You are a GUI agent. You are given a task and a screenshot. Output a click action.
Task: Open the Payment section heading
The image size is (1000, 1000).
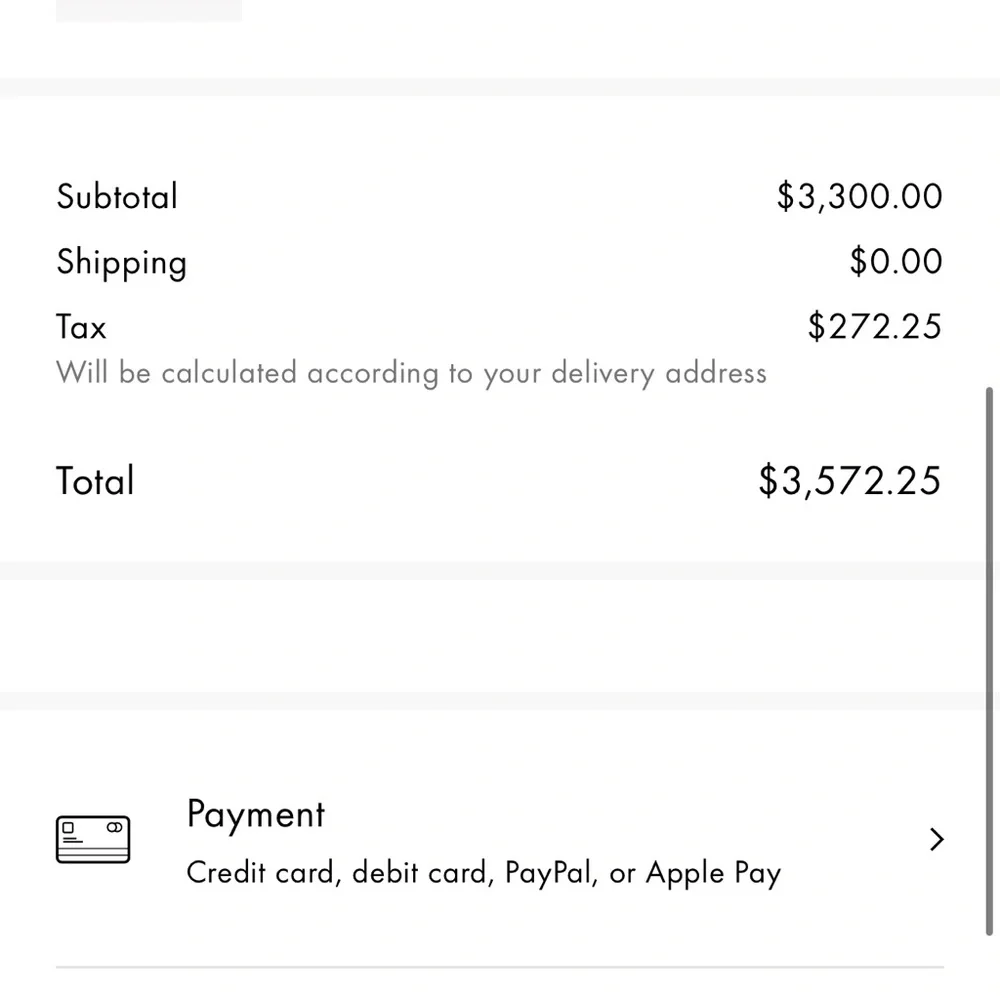pos(256,814)
